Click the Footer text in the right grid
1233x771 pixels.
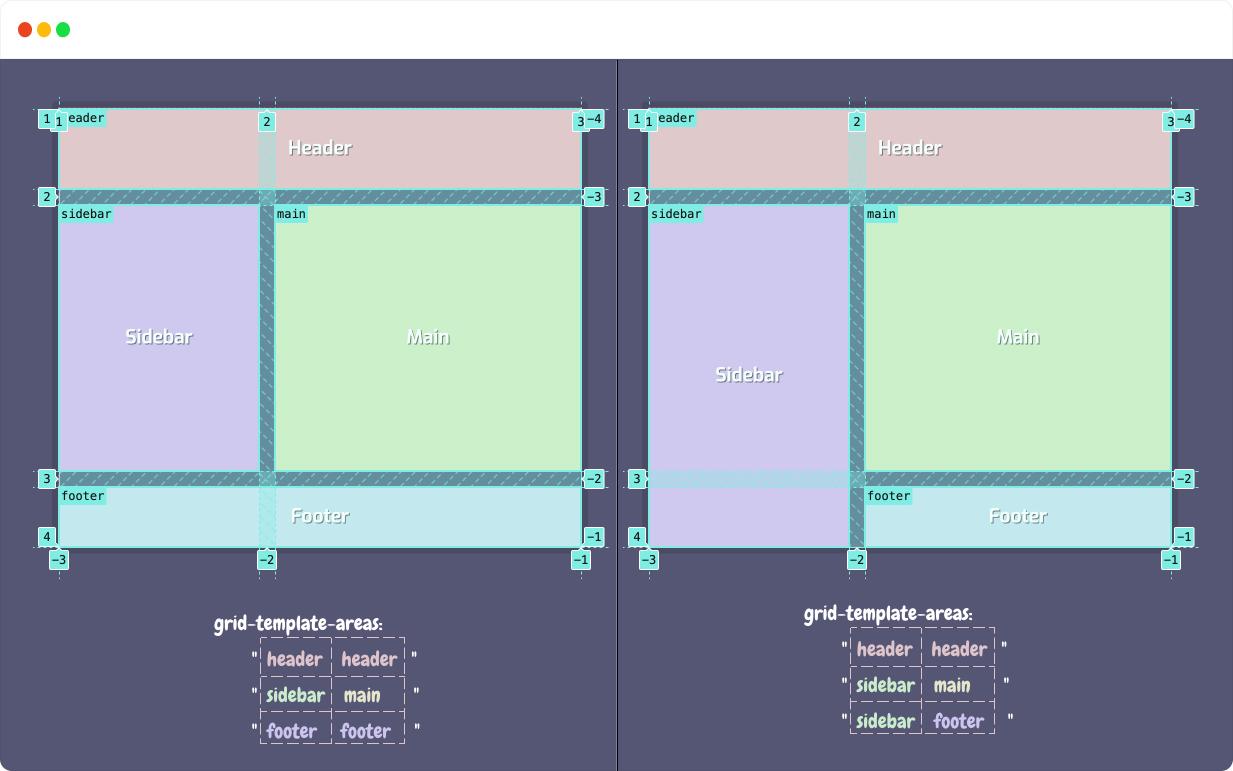click(1018, 516)
